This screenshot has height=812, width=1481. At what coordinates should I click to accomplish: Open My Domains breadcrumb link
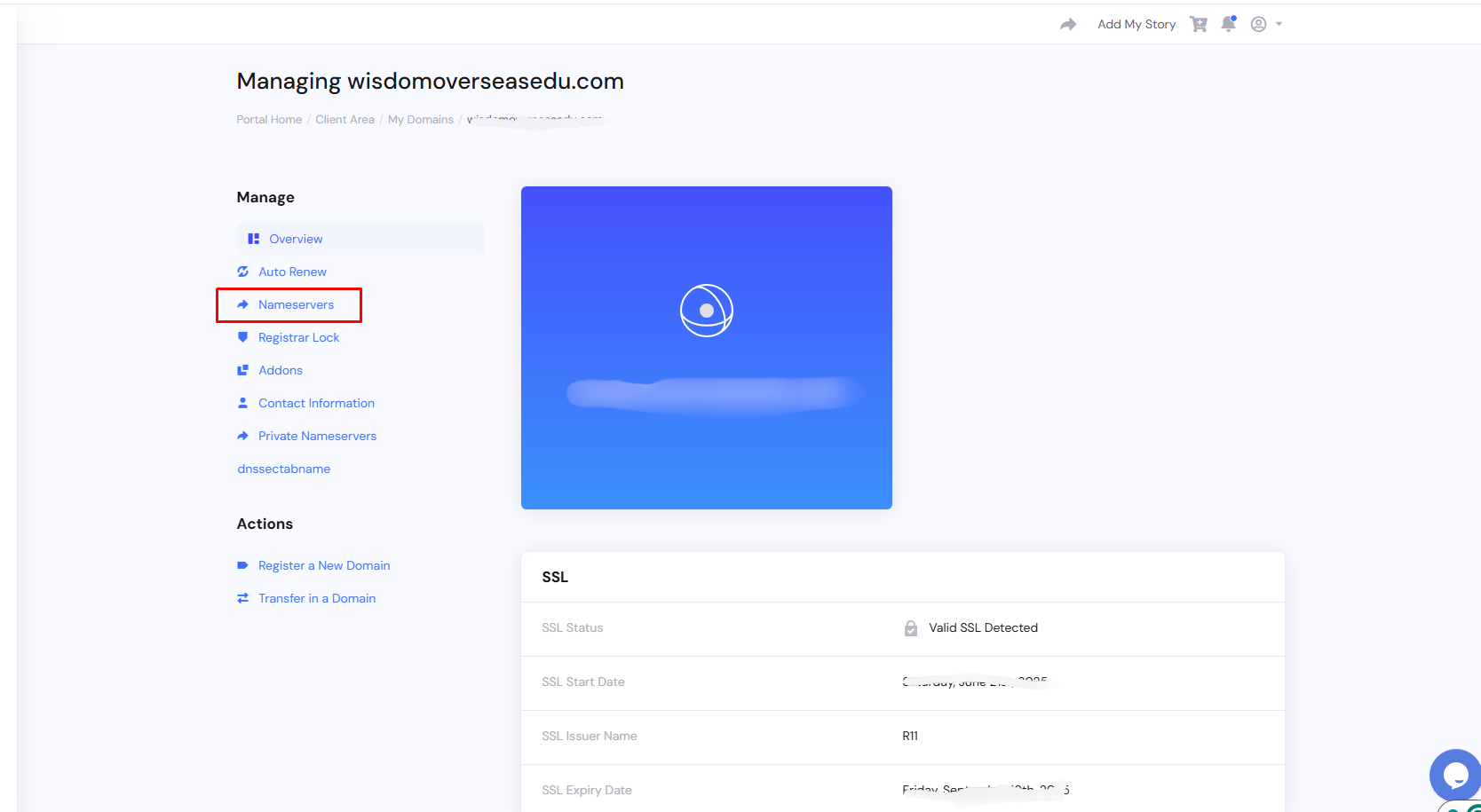tap(421, 120)
